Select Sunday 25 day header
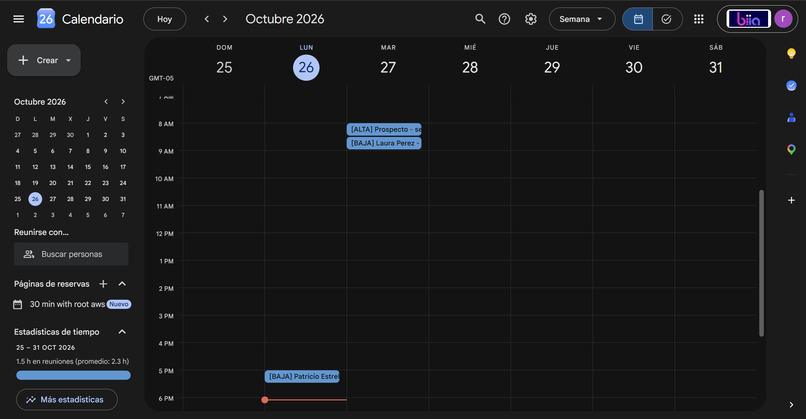This screenshot has height=419, width=806. coord(224,67)
